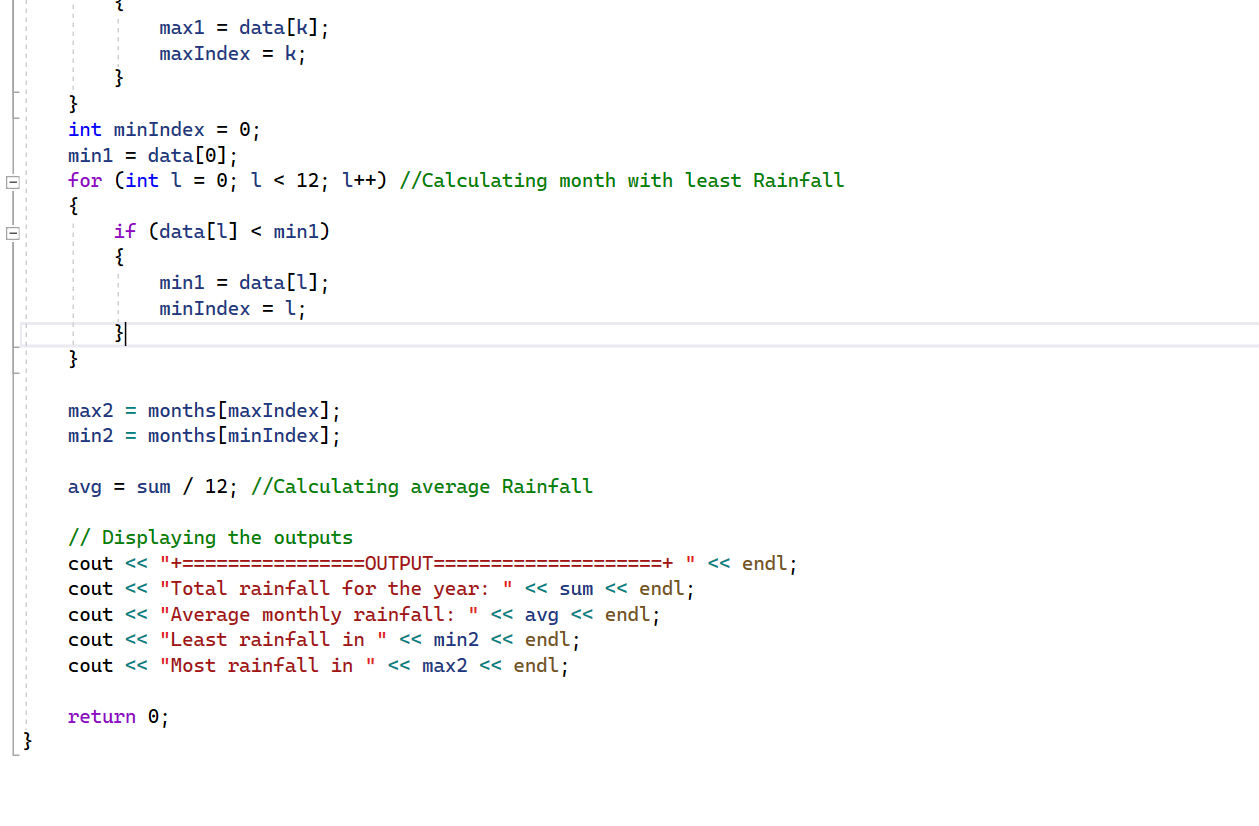Click 'max2' in the Most rainfall cout line
The width and height of the screenshot is (1259, 826).
pos(445,666)
